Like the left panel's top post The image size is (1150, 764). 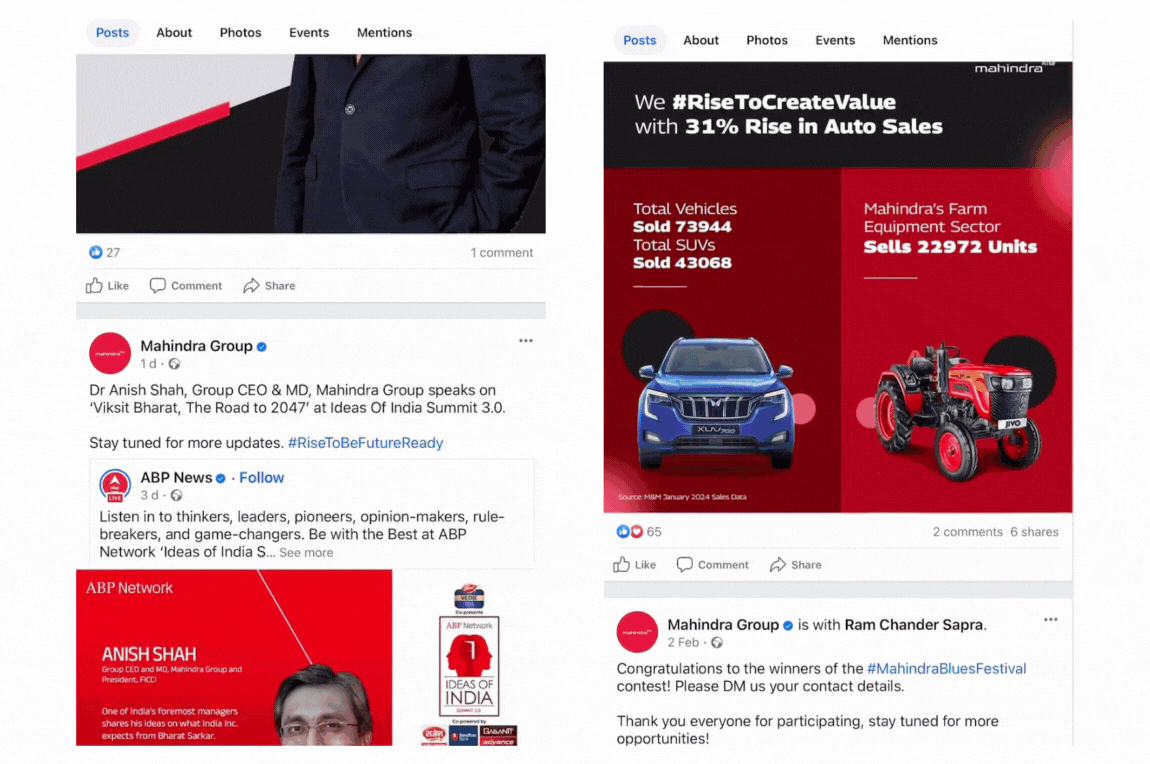(107, 286)
